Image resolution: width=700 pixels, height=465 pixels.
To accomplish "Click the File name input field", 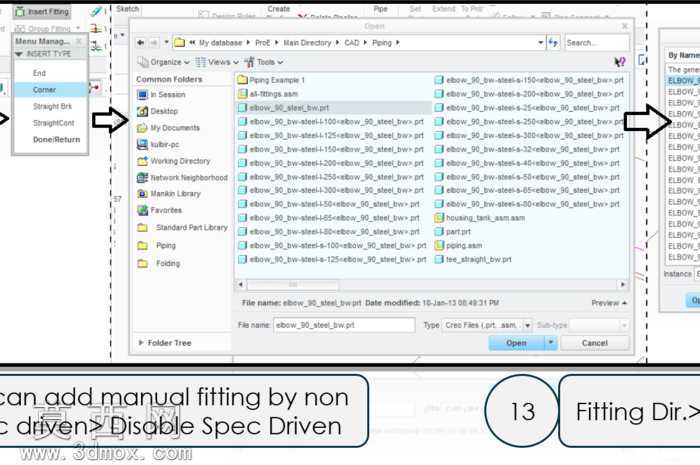I will [x=344, y=325].
